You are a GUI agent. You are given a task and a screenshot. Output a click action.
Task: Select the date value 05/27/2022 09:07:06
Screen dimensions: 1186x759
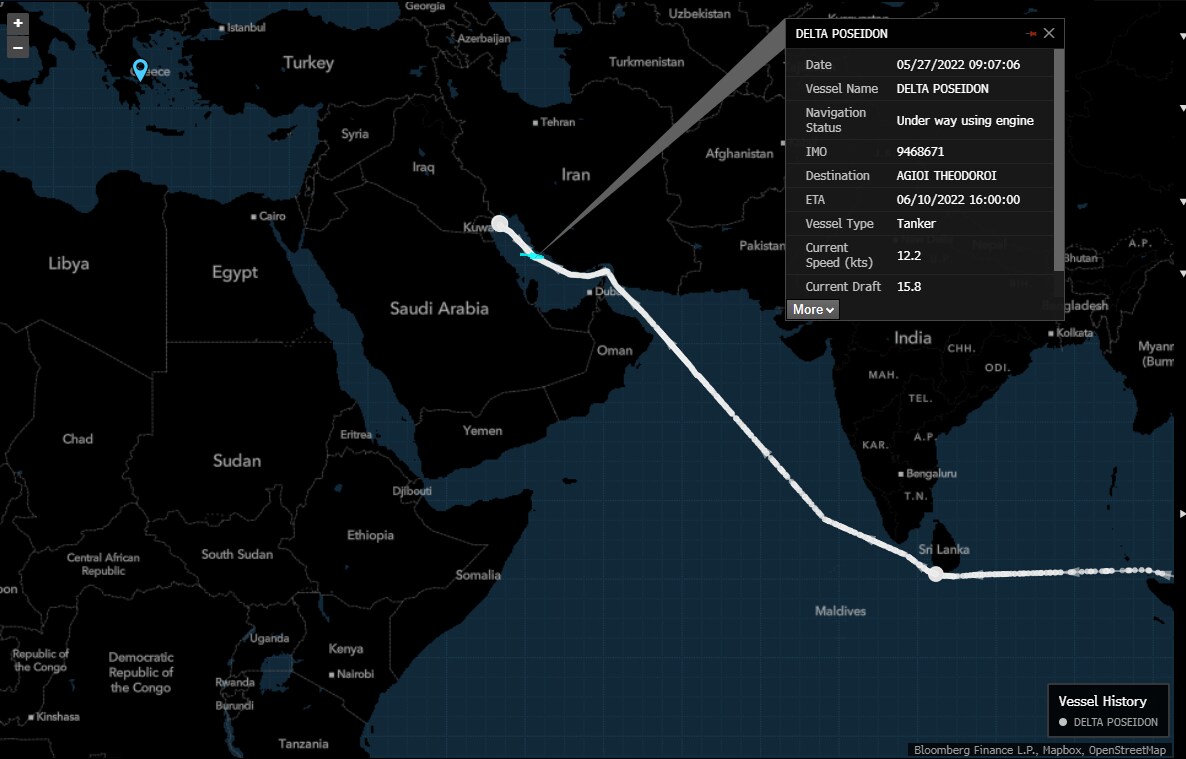tap(958, 64)
